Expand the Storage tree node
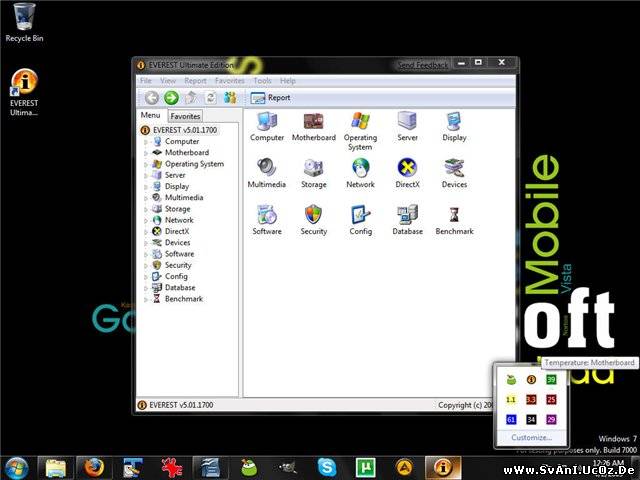640x480 pixels. tap(146, 209)
